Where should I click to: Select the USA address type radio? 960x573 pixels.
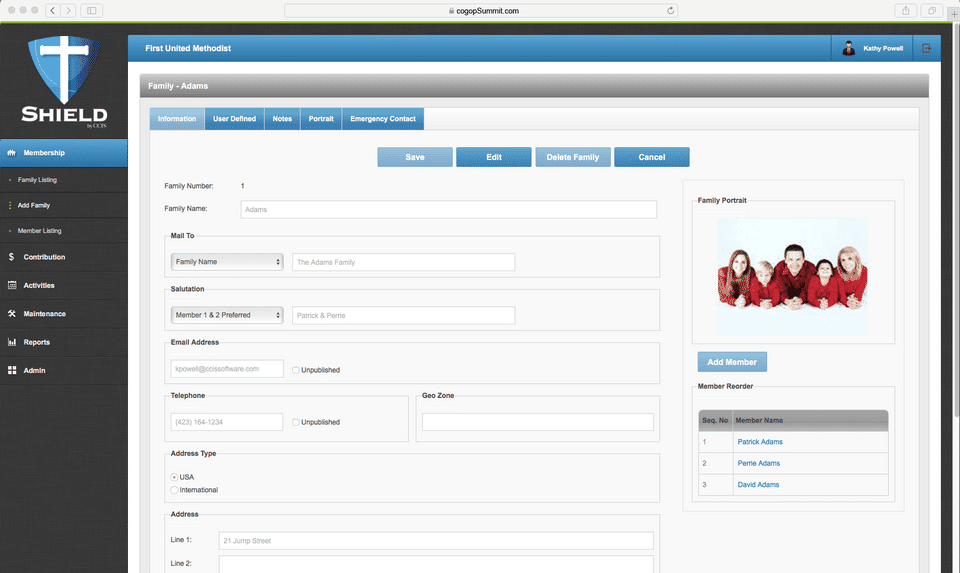coord(174,477)
